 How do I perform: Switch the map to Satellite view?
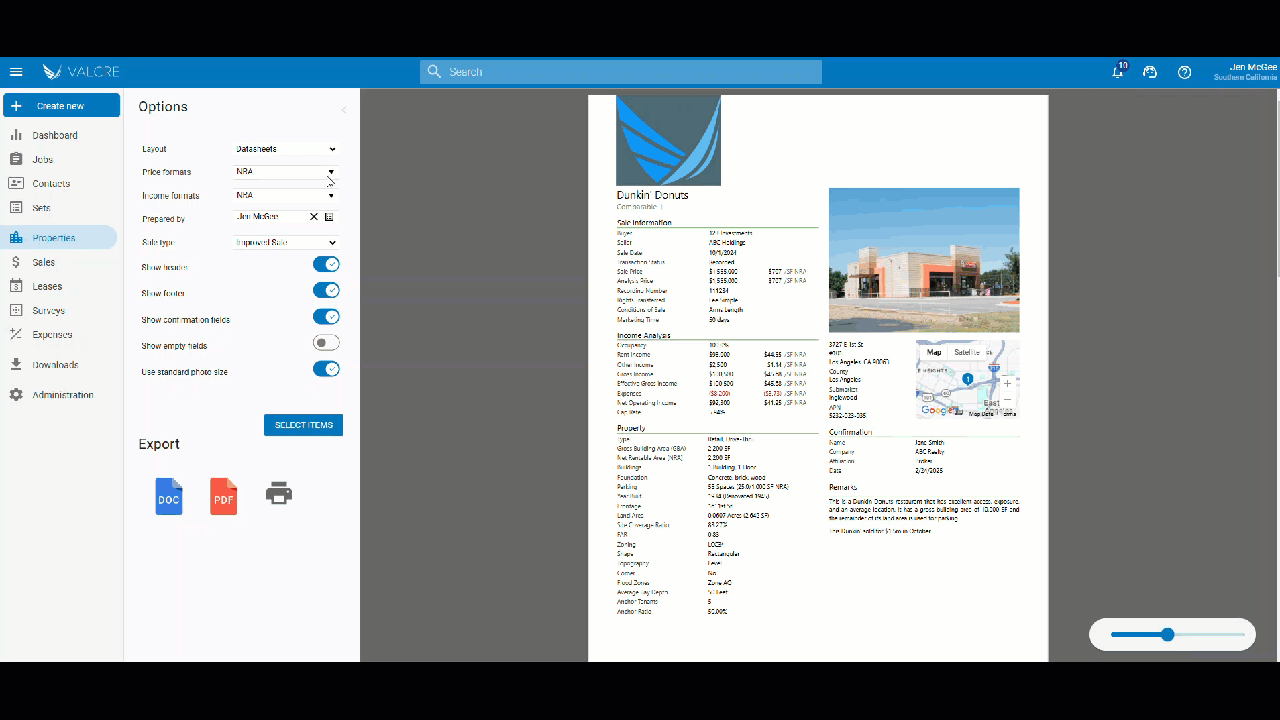pyautogui.click(x=968, y=352)
